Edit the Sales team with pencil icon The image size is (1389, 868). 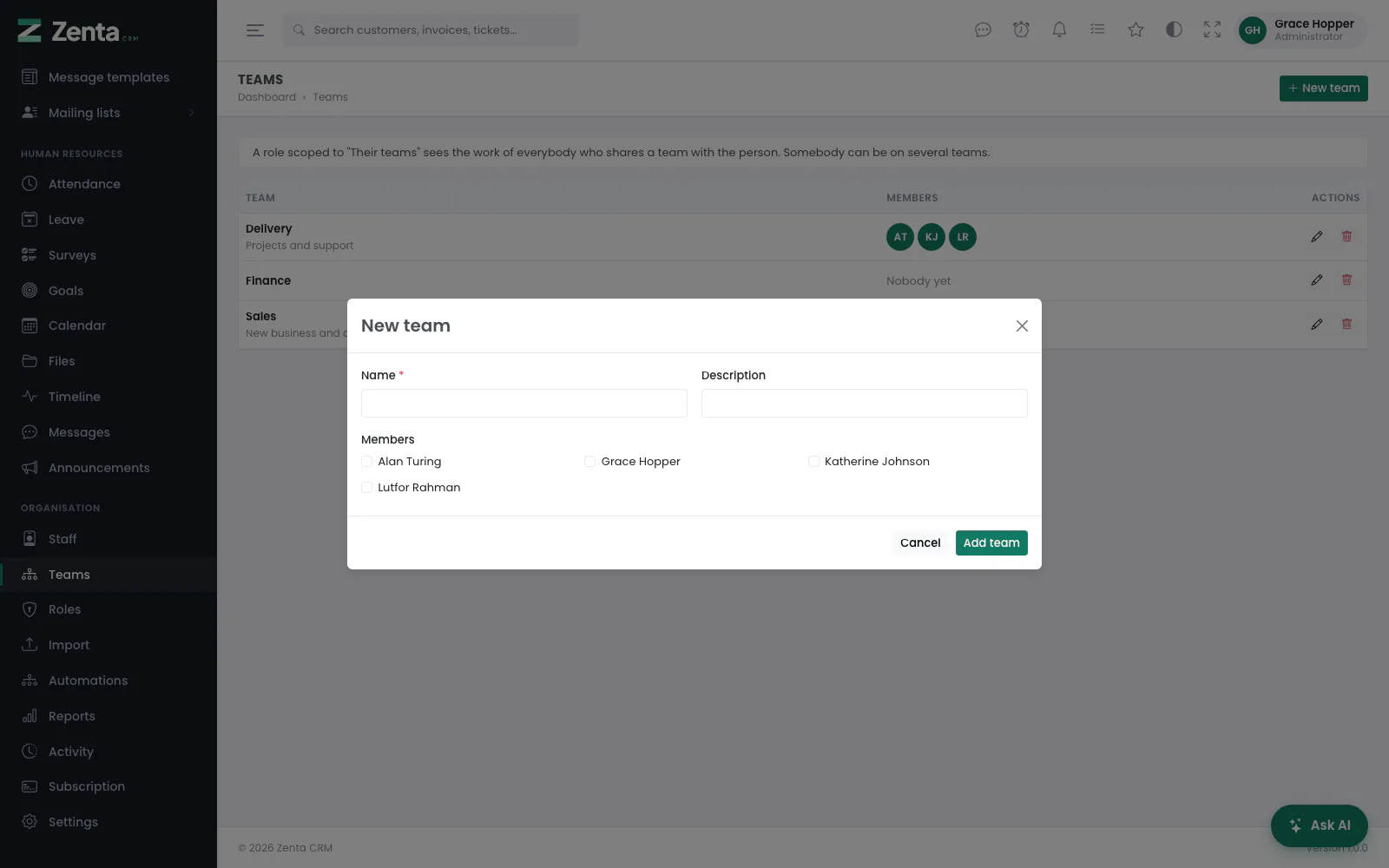click(1317, 324)
